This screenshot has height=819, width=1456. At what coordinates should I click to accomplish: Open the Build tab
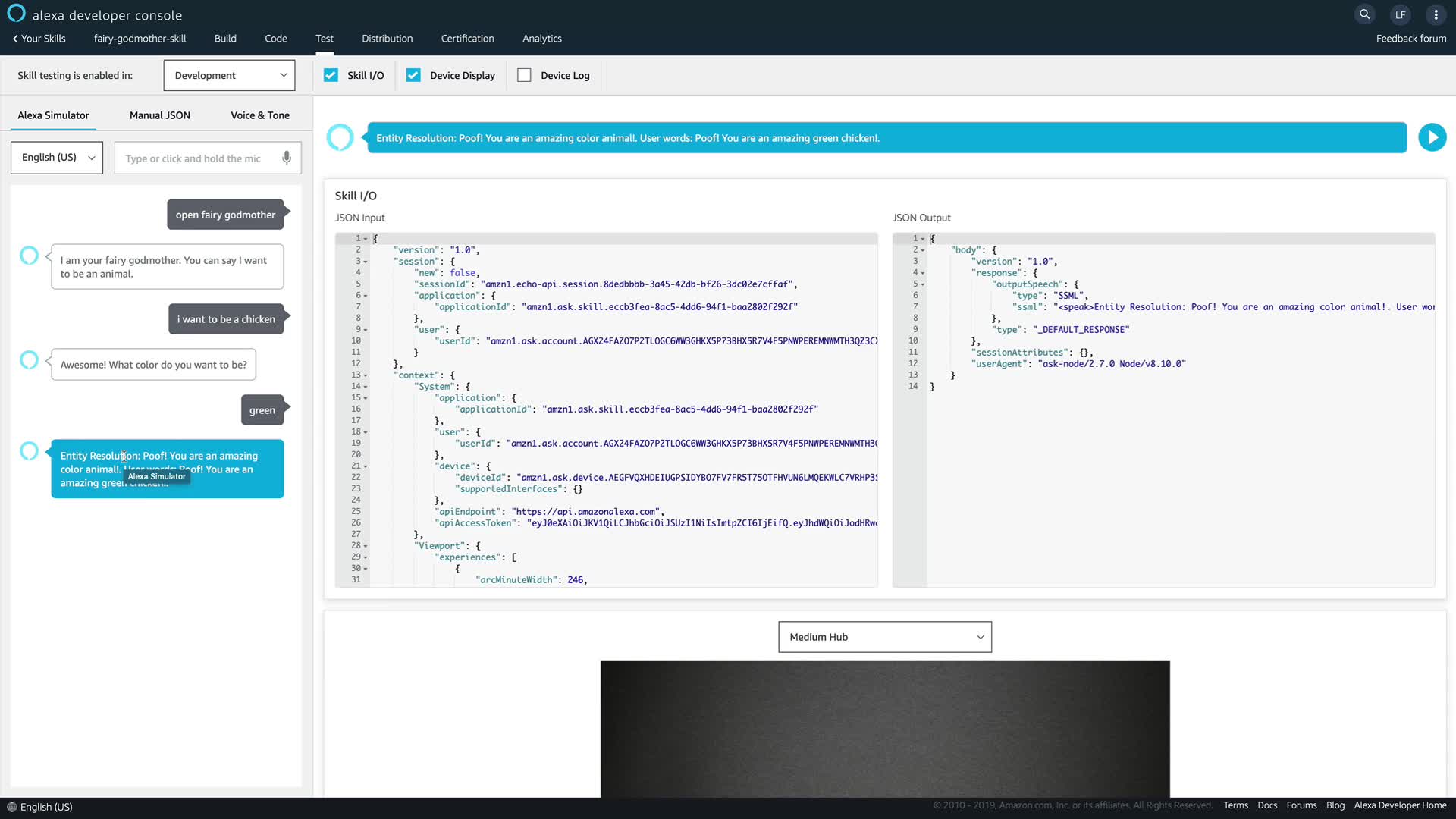pyautogui.click(x=225, y=39)
